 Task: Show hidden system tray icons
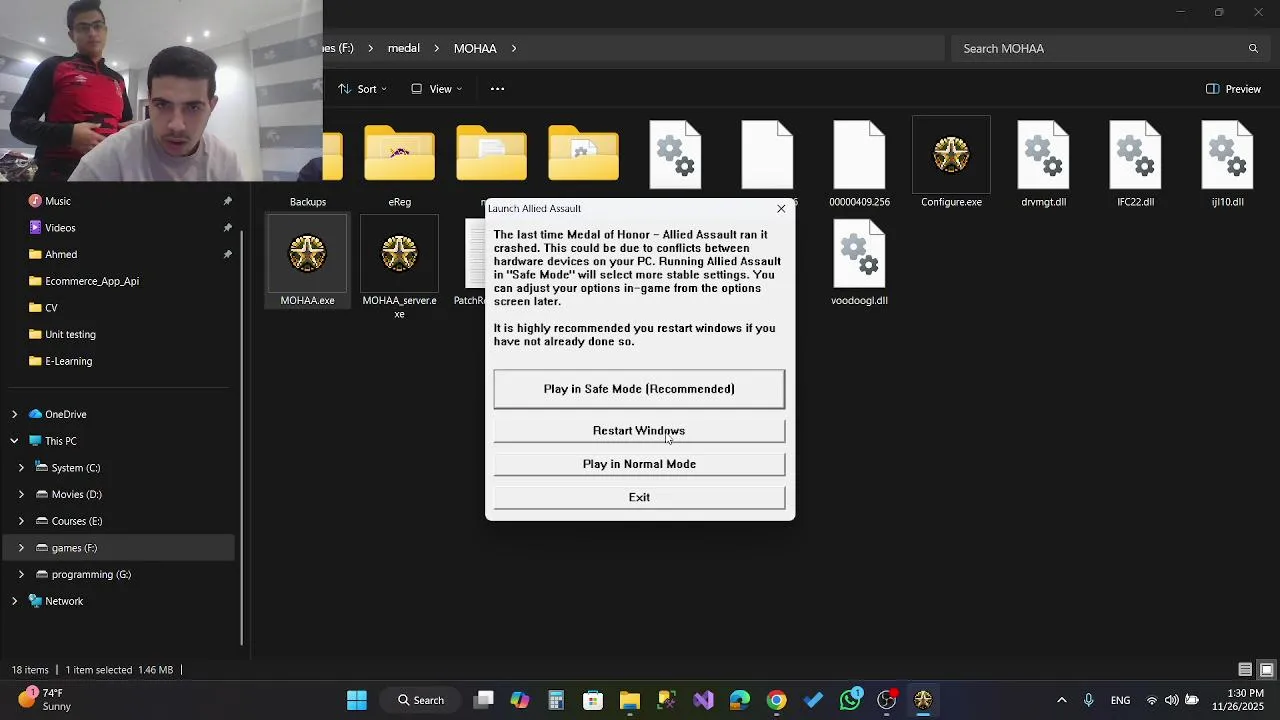[1061, 700]
